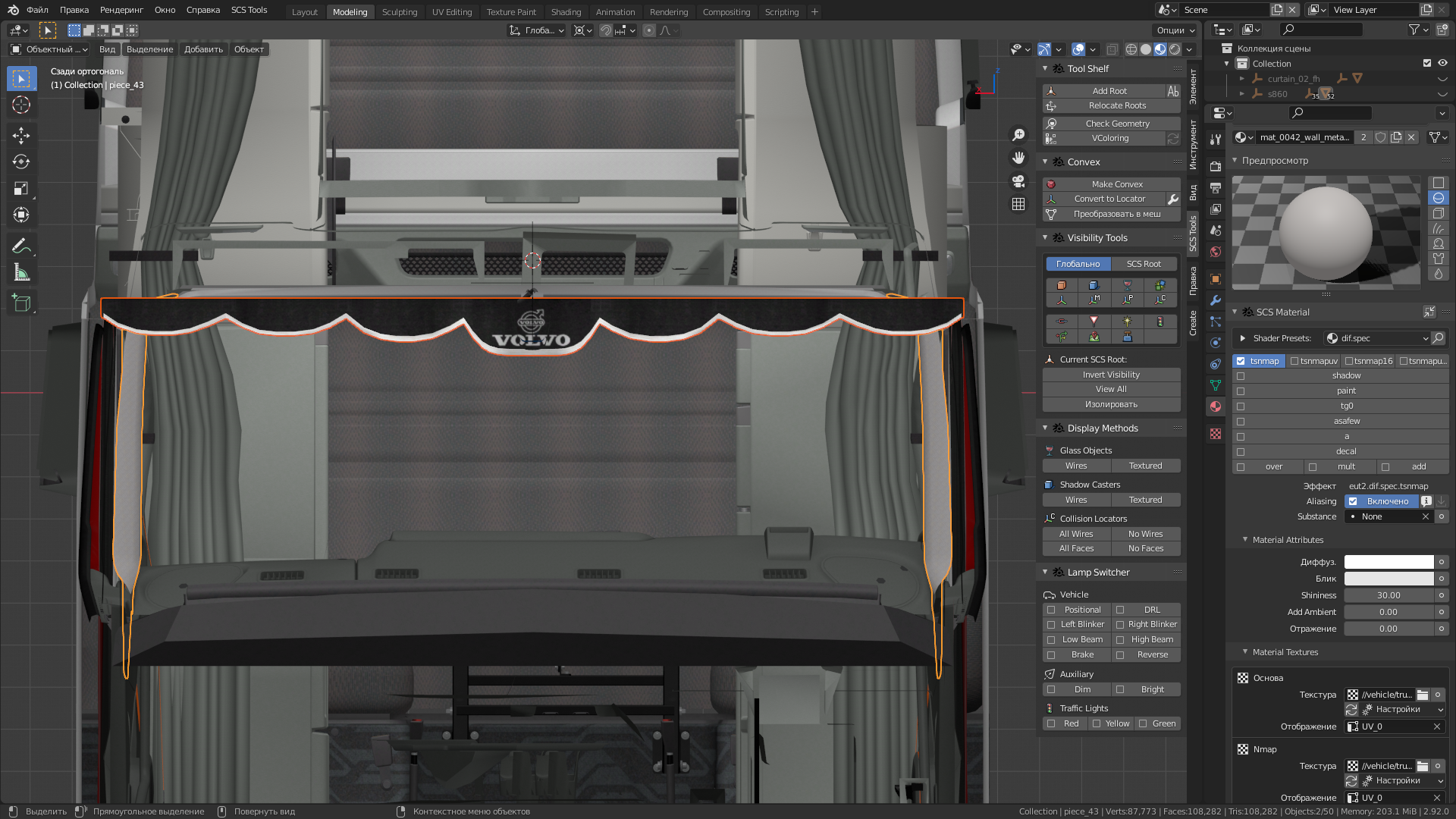Select the Scale tool
1456x819 pixels.
21,189
